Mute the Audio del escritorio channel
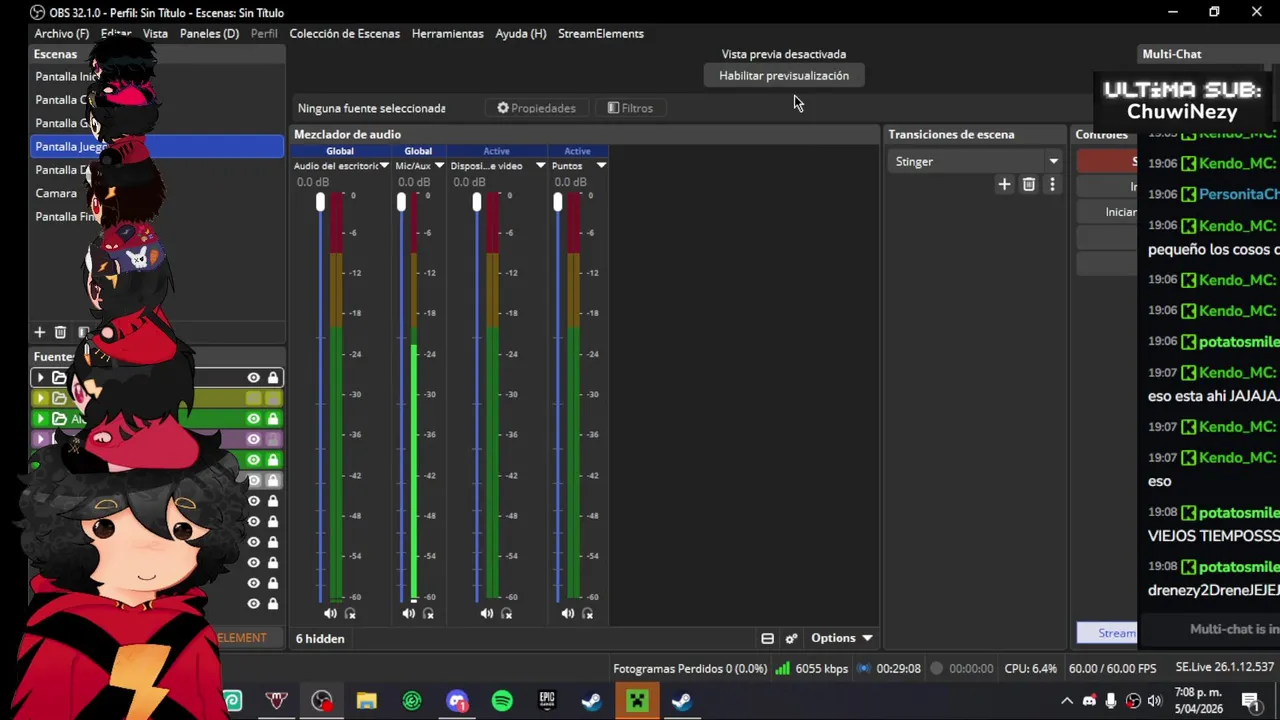This screenshot has width=1280, height=720. click(330, 613)
